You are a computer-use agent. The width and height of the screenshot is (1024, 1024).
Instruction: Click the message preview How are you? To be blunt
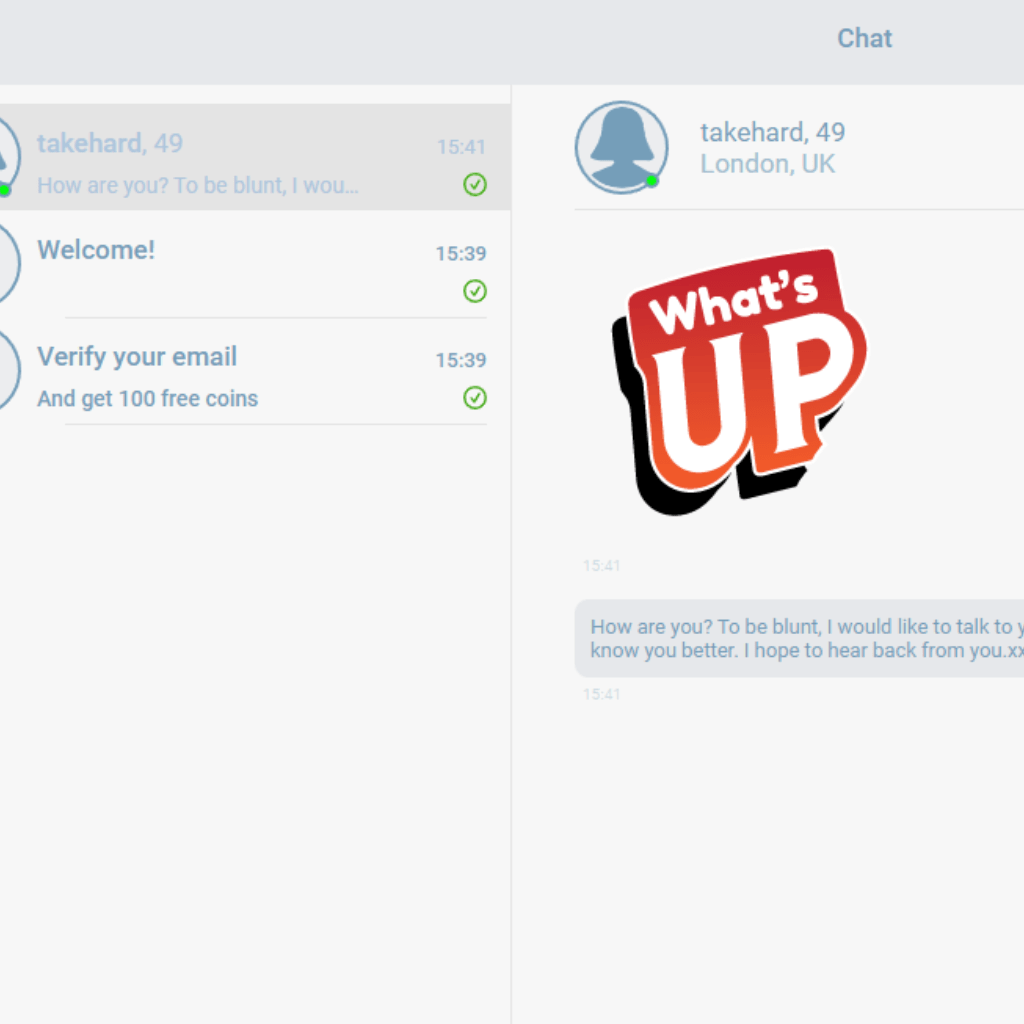(x=198, y=185)
